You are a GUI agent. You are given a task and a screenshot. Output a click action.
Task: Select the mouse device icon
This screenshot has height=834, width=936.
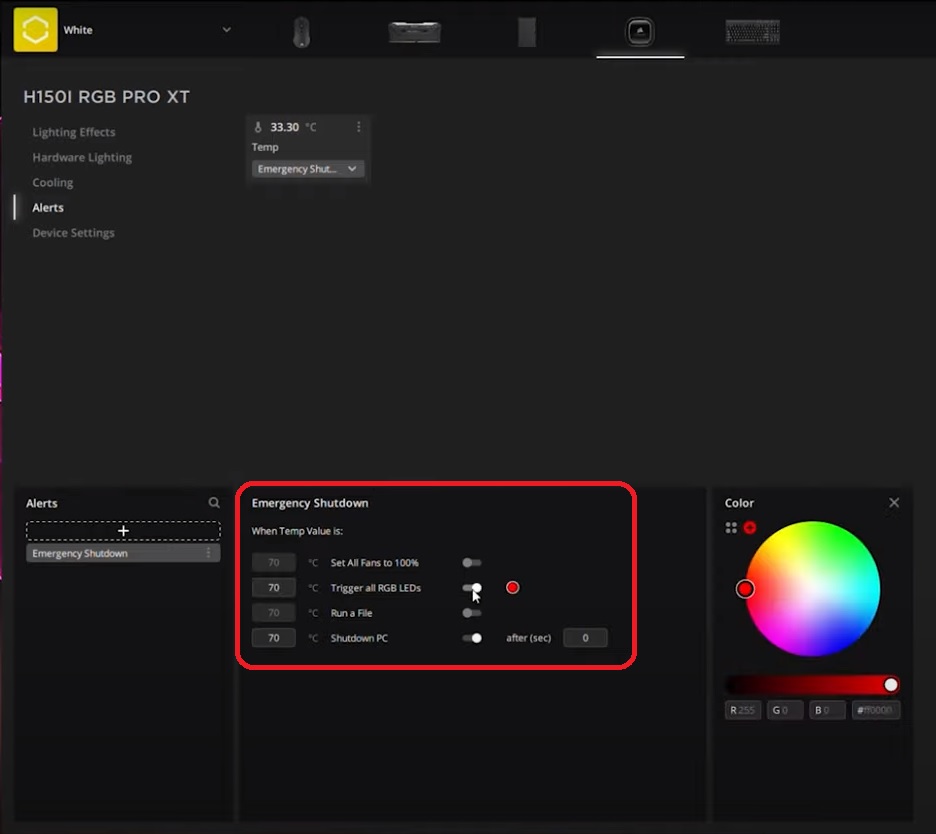301,32
